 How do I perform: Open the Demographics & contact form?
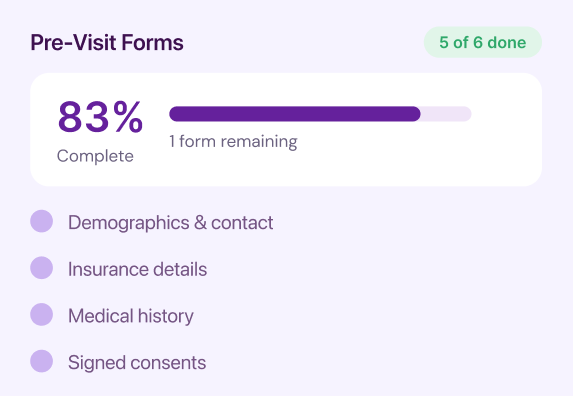[170, 222]
